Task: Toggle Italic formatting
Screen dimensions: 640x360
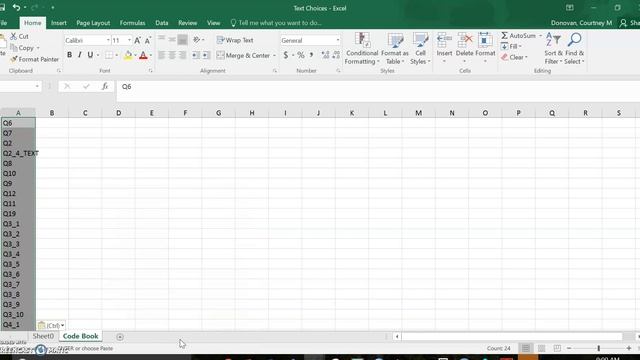Action: pyautogui.click(x=80, y=55)
